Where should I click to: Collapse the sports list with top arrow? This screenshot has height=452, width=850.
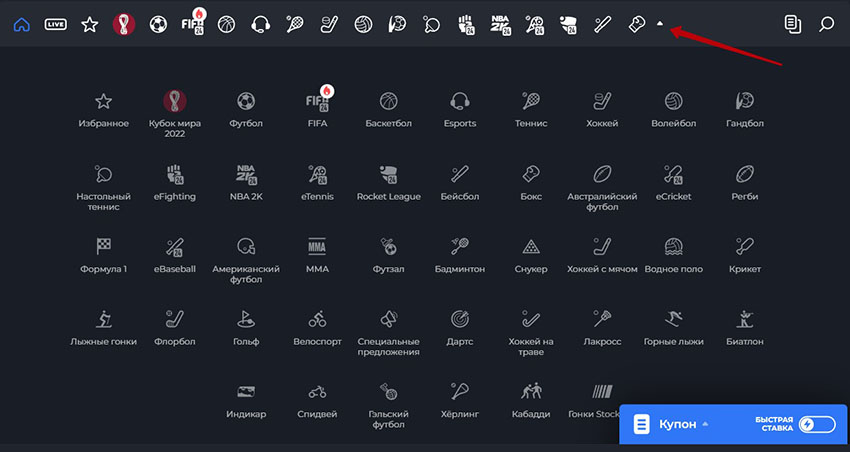pos(660,24)
